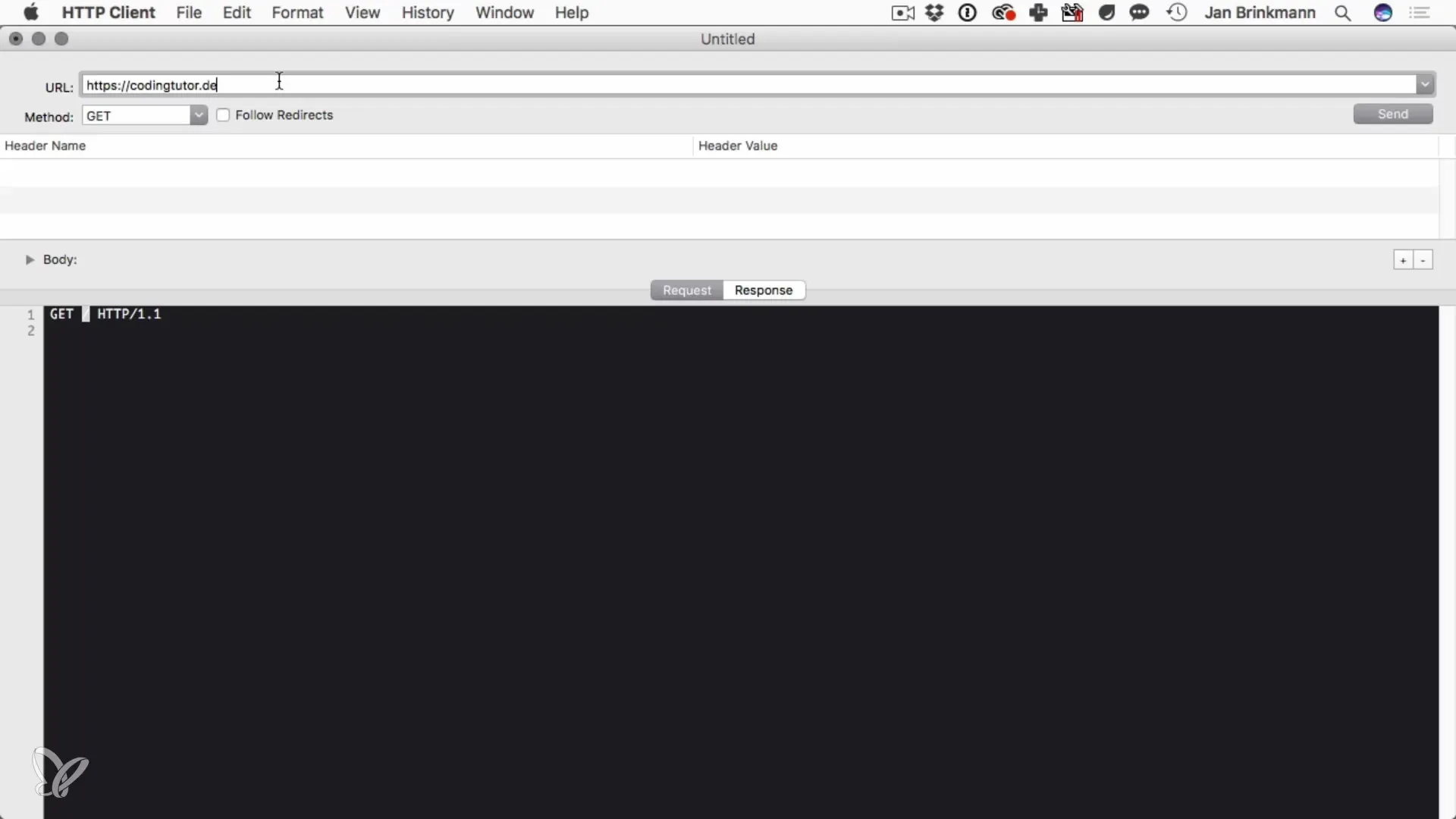Open the HTTP Client application menu
The height and width of the screenshot is (819, 1456).
tap(108, 13)
